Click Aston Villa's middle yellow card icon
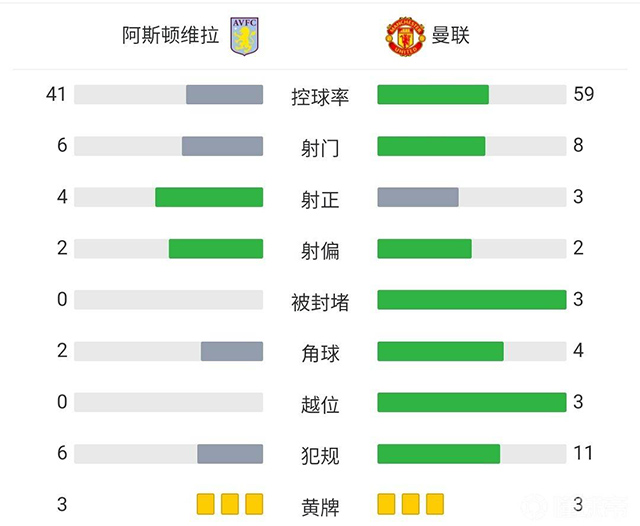 (x=230, y=503)
